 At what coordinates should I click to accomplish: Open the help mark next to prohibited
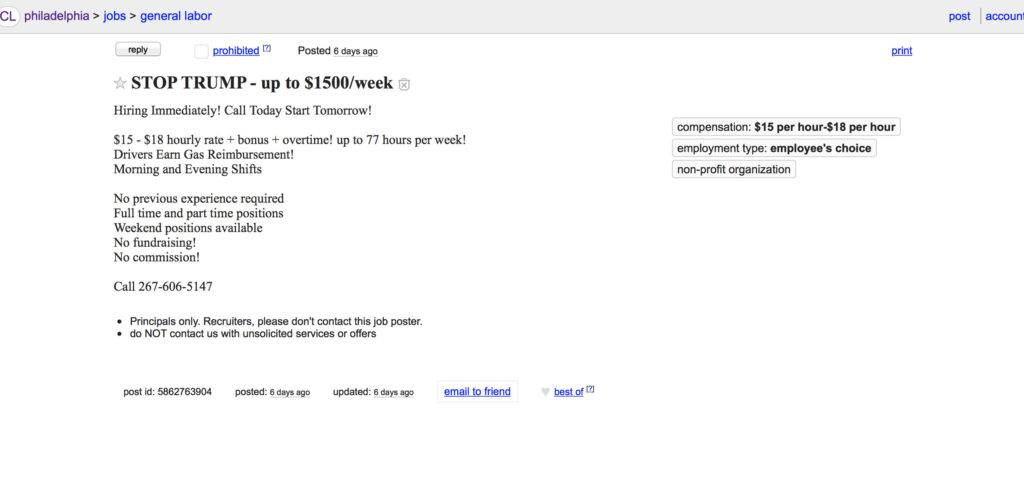(x=266, y=48)
